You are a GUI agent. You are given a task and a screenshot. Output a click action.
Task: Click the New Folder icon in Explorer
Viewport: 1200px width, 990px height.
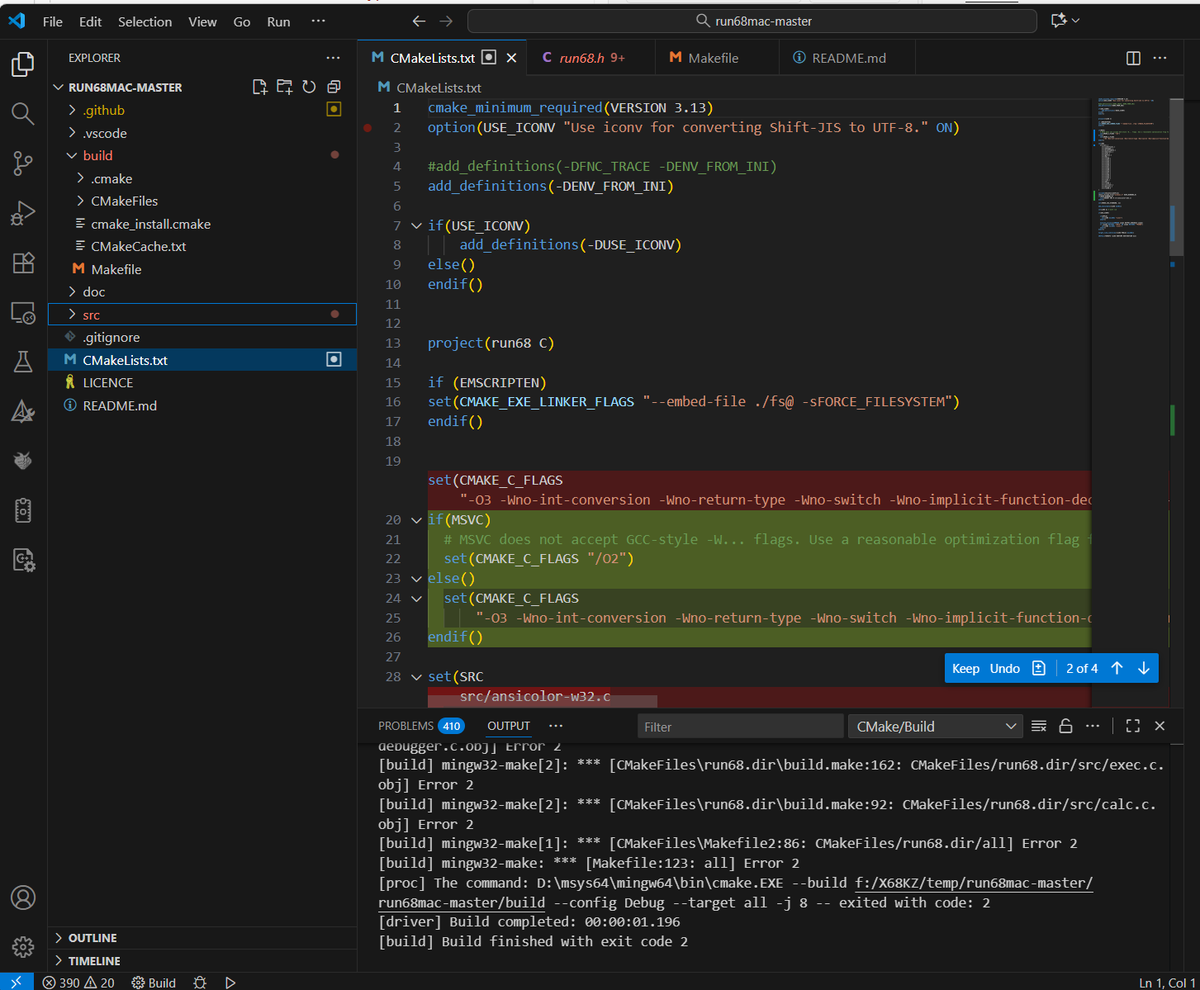click(x=284, y=87)
